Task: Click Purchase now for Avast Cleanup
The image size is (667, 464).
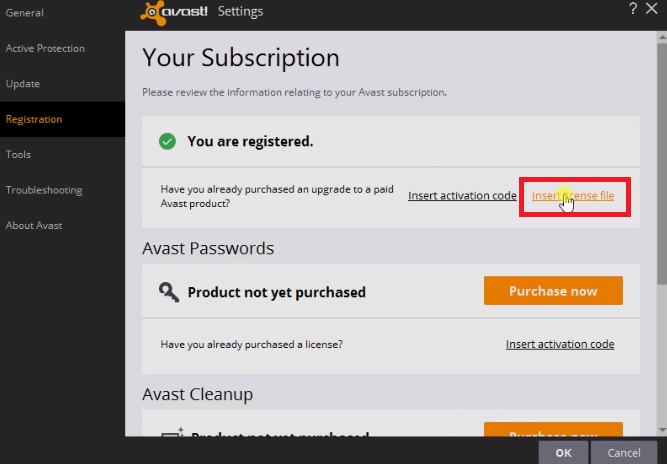Action: [553, 431]
